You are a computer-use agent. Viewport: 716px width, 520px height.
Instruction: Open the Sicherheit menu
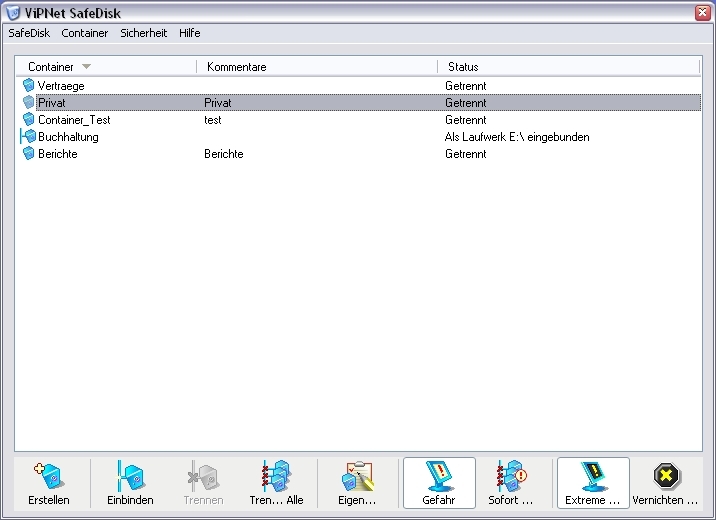click(144, 33)
